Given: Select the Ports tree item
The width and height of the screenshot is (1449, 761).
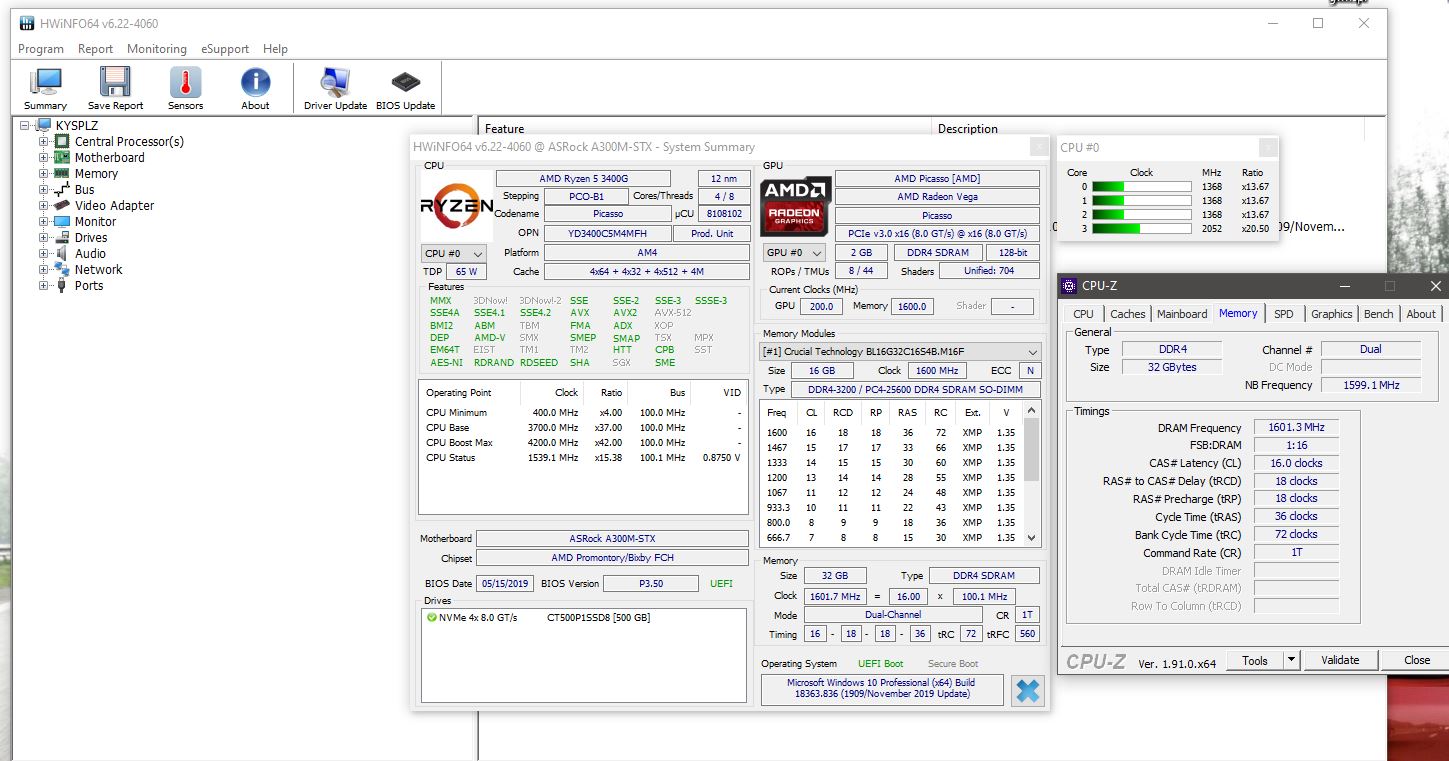Looking at the screenshot, I should pyautogui.click(x=88, y=286).
